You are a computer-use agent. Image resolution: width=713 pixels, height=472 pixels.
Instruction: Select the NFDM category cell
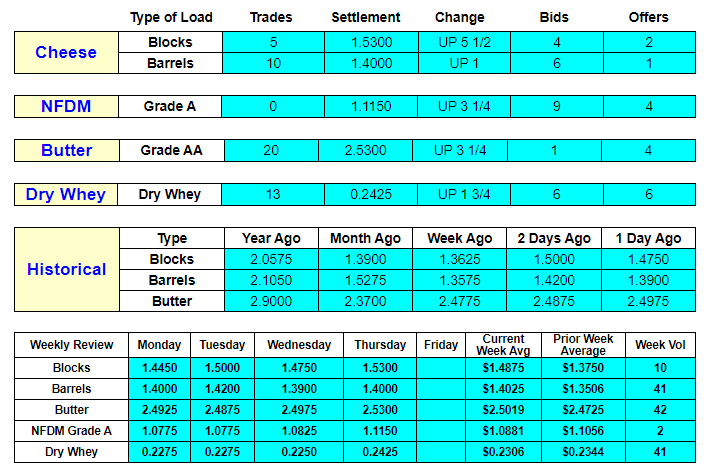click(66, 106)
